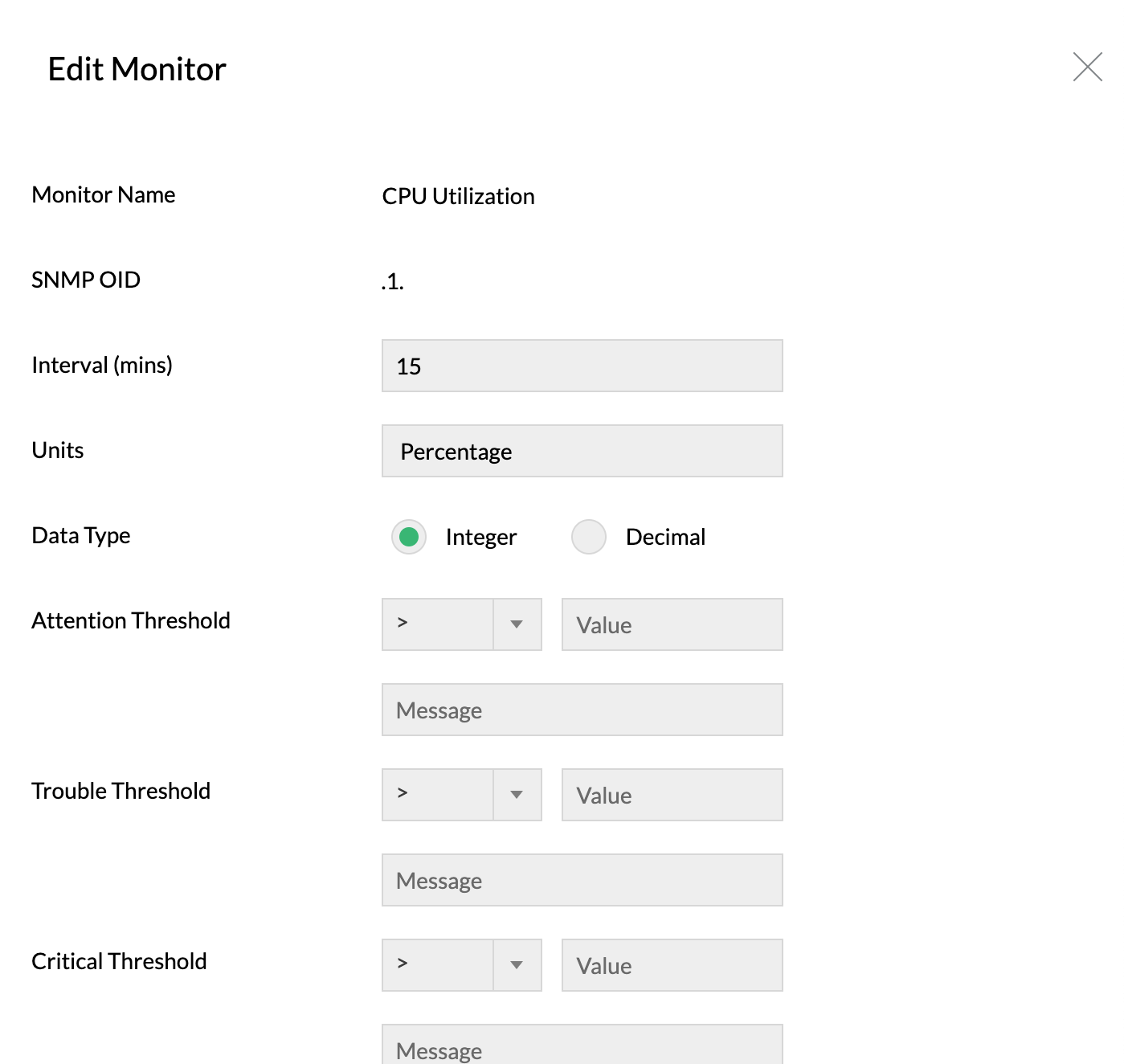1124x1064 pixels.
Task: Click the Critical Threshold Value field
Action: point(672,965)
